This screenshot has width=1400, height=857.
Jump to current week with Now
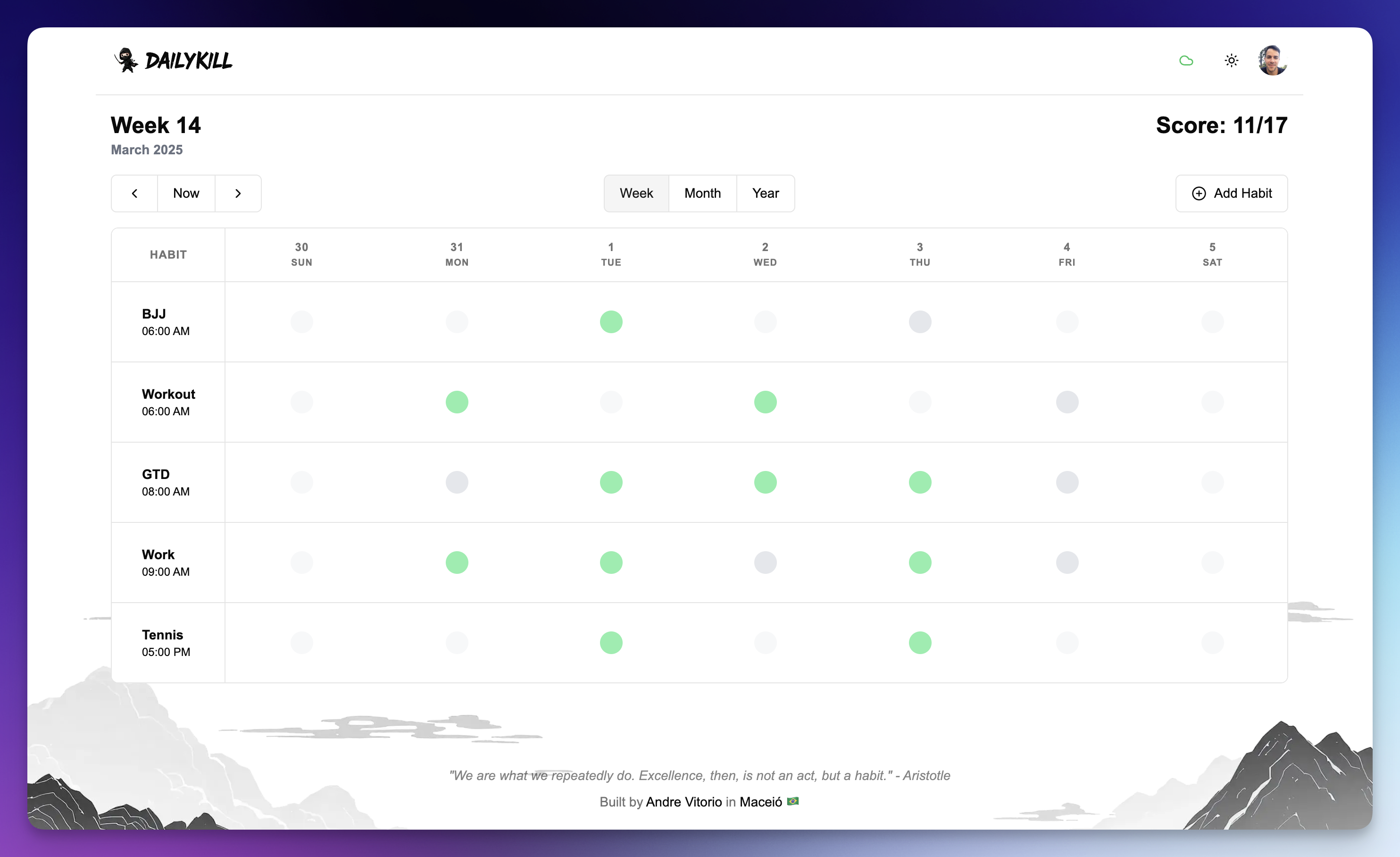tap(186, 194)
